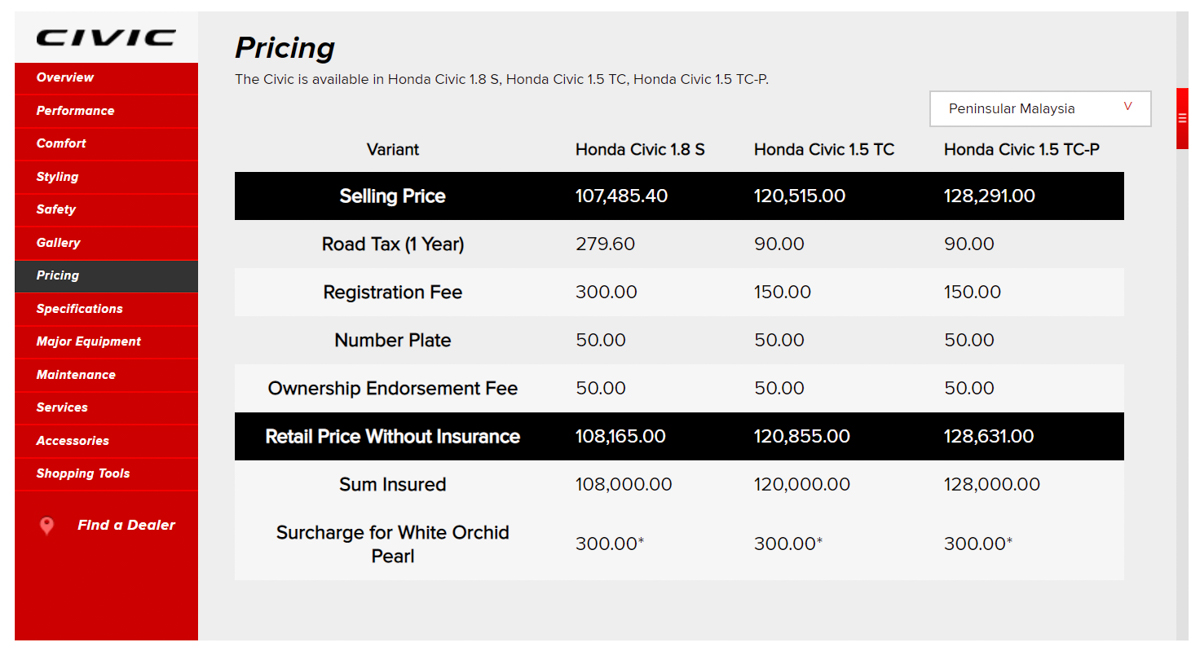Click the dropdown chevron arrow
1200x656 pixels.
[1128, 107]
